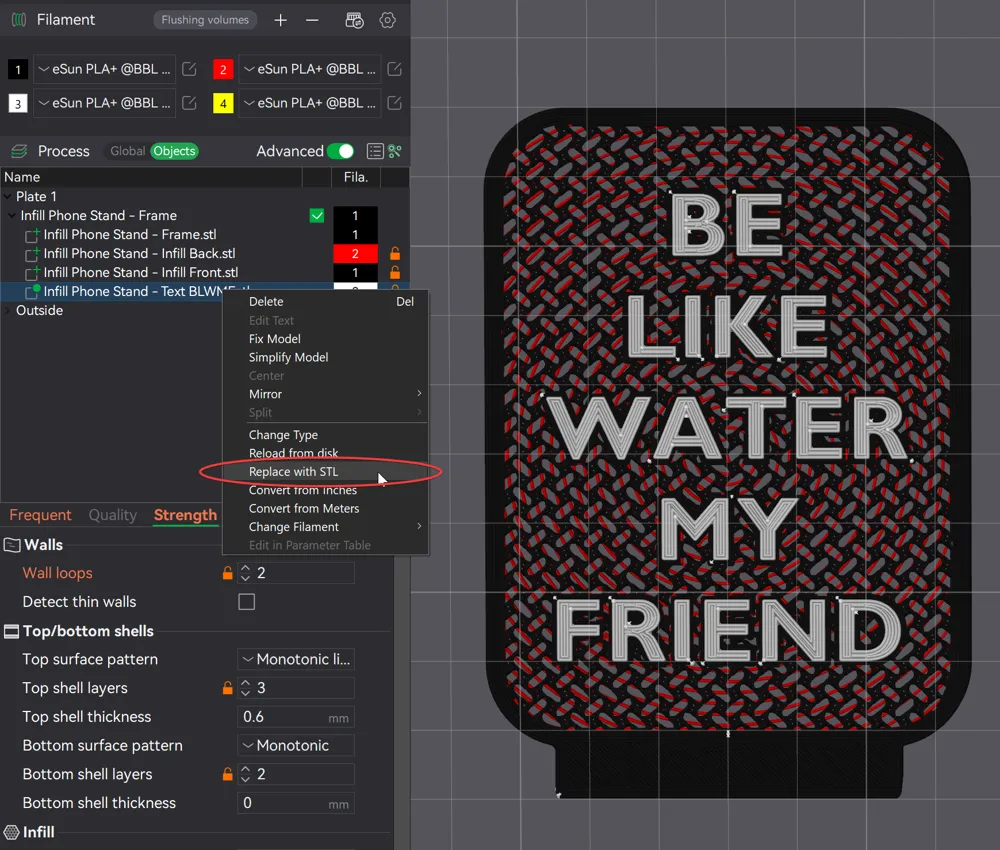Click the Flushing volumes button

click(205, 20)
